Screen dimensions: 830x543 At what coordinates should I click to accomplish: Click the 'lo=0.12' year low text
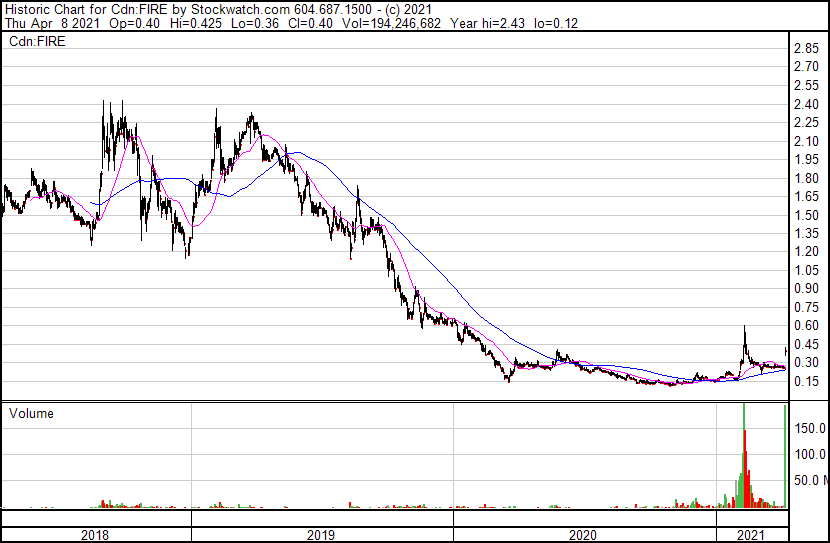(x=556, y=23)
